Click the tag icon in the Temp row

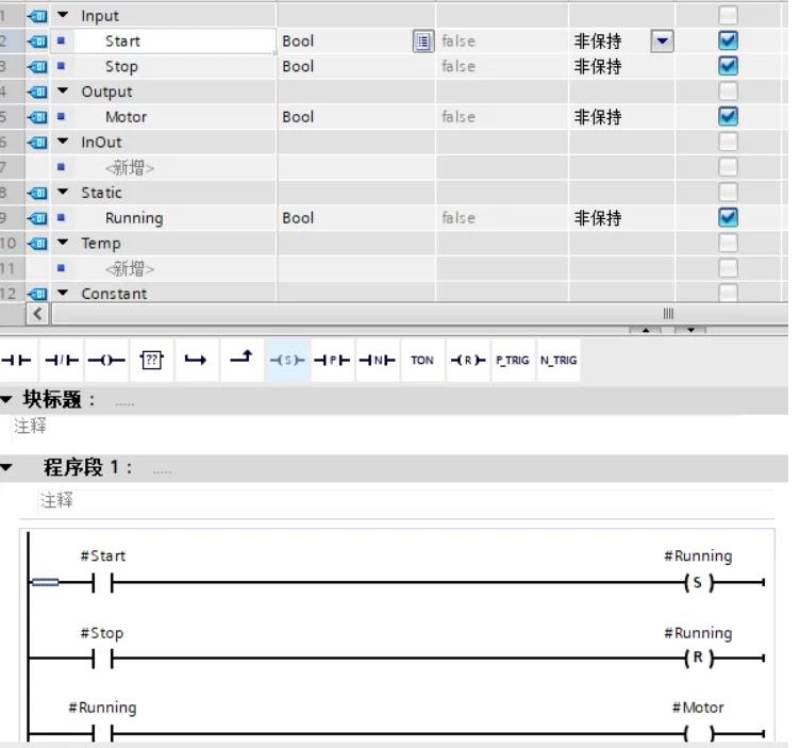coord(37,243)
